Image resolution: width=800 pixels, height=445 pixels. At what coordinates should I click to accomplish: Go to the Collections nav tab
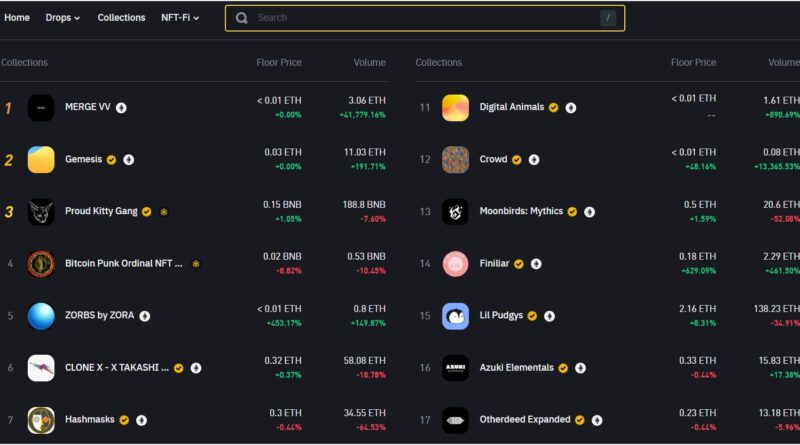click(121, 18)
